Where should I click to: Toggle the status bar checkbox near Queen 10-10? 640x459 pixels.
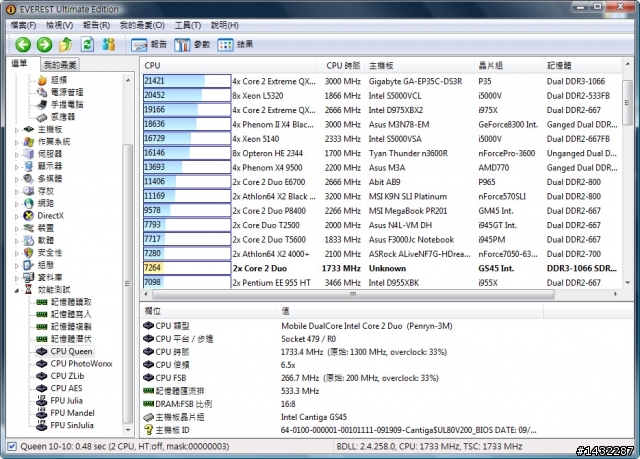click(x=12, y=446)
